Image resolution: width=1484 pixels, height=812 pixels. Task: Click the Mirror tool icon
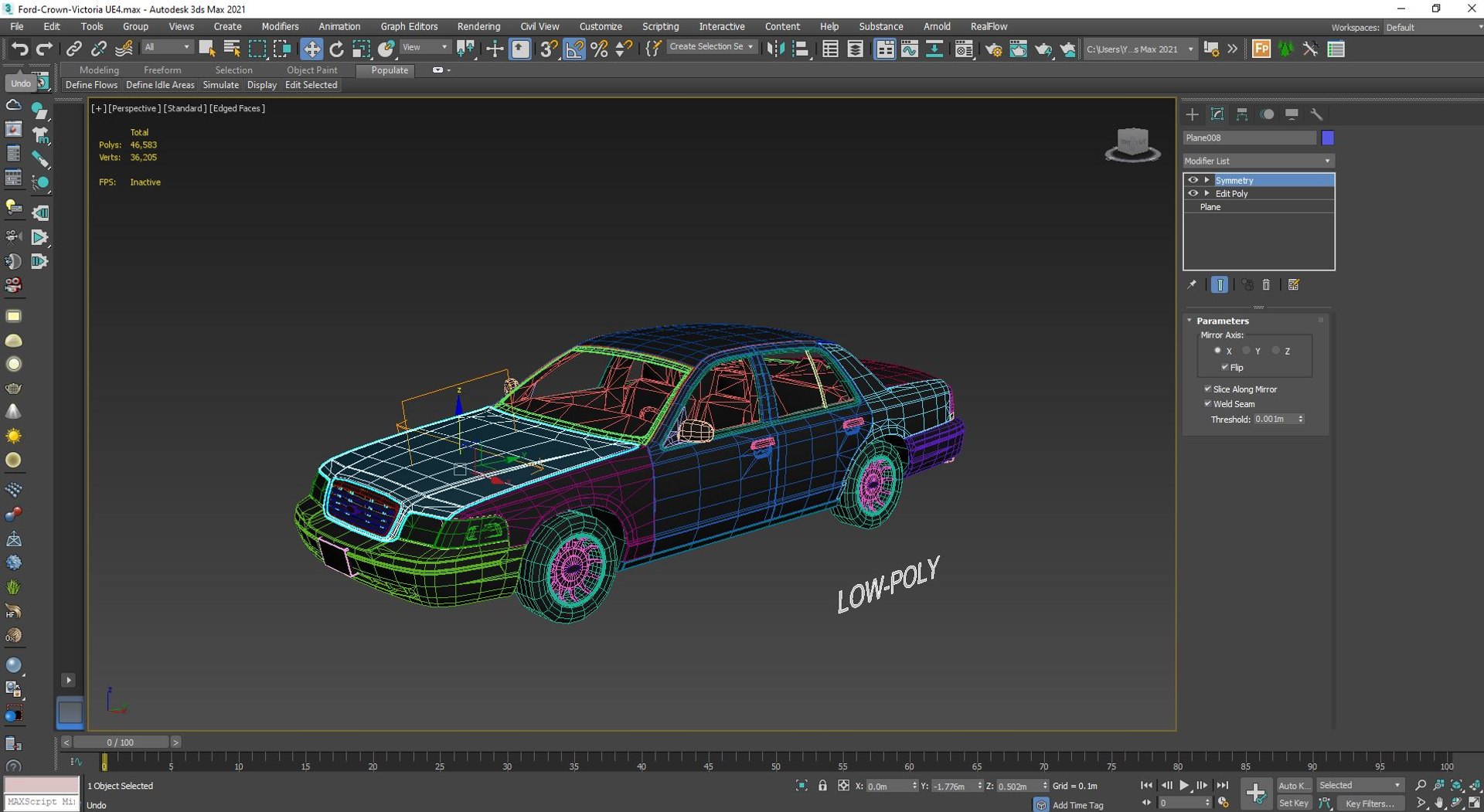click(x=775, y=49)
